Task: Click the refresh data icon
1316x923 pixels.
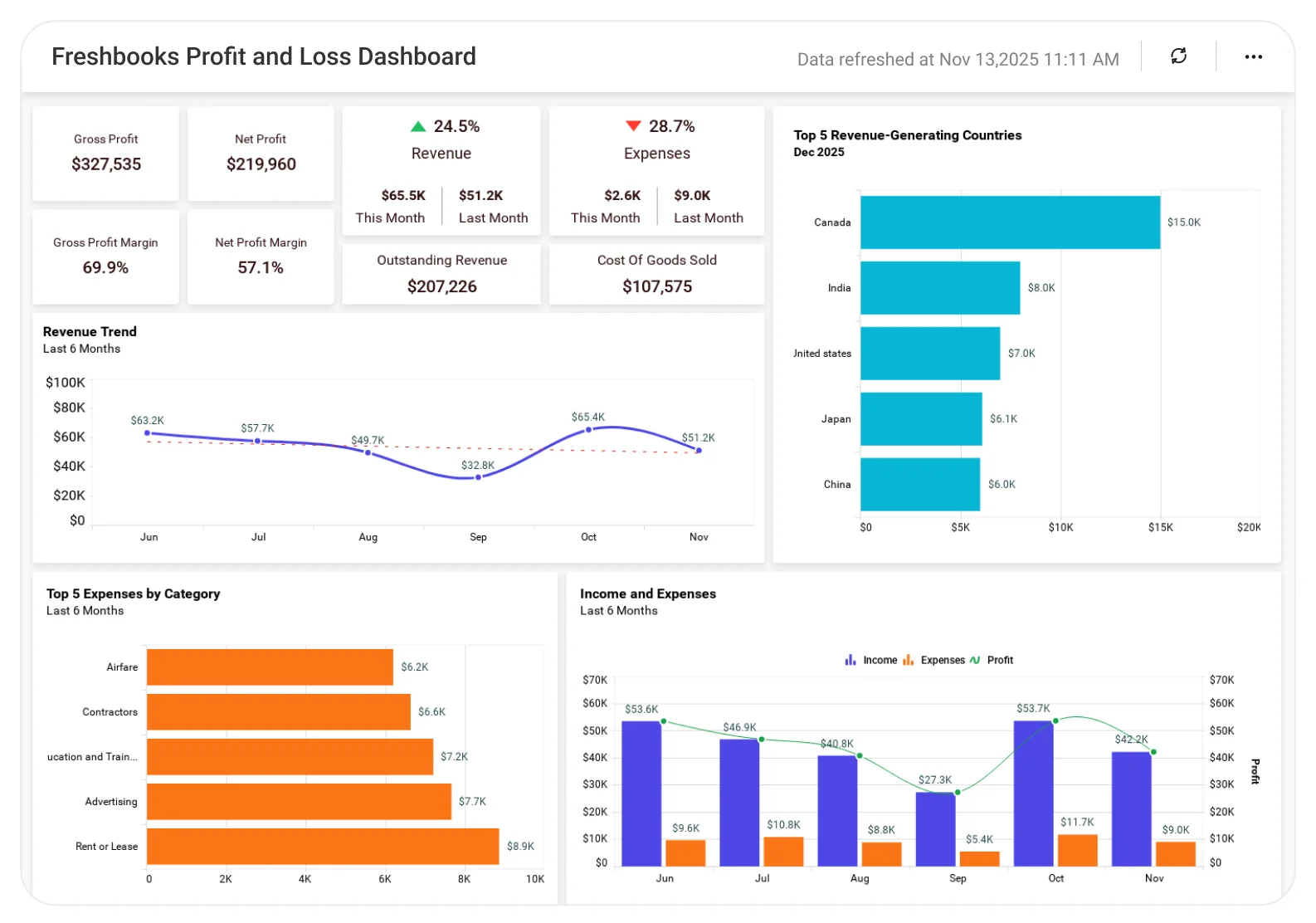Action: coord(1178,56)
